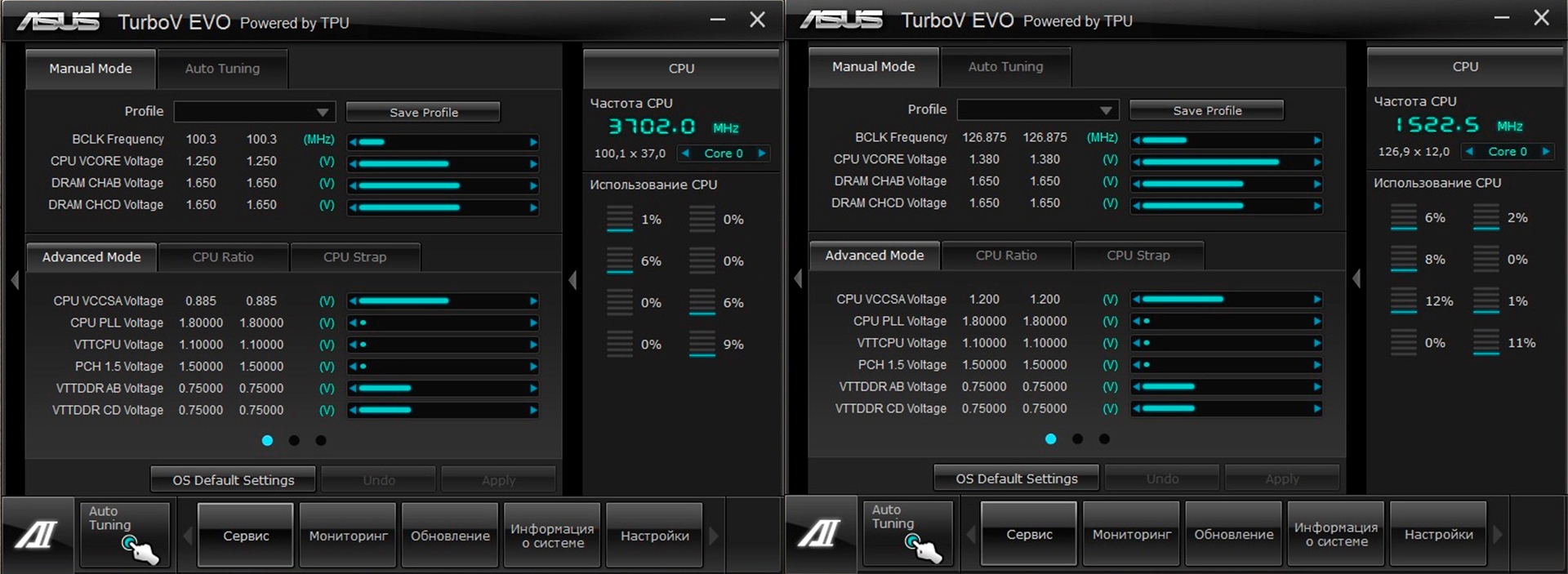Select first page dot in right window
The height and width of the screenshot is (574, 1568).
tap(1051, 438)
